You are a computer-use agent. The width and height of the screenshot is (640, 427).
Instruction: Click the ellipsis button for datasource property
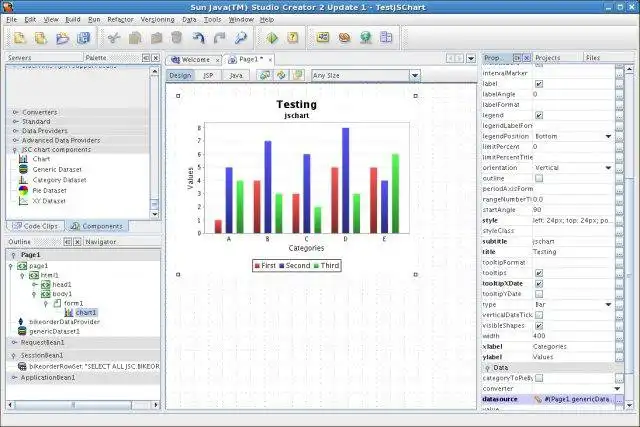tap(619, 399)
